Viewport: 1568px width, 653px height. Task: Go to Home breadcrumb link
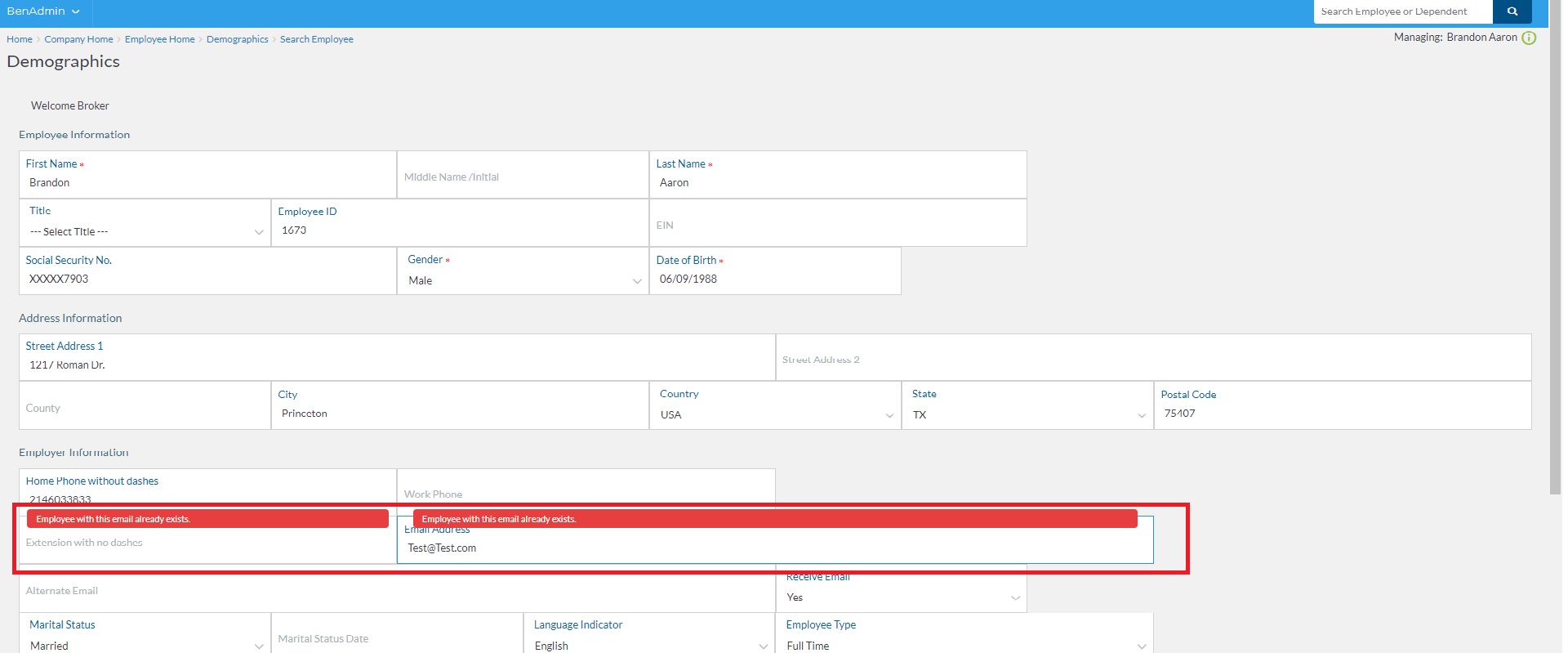pyautogui.click(x=20, y=39)
